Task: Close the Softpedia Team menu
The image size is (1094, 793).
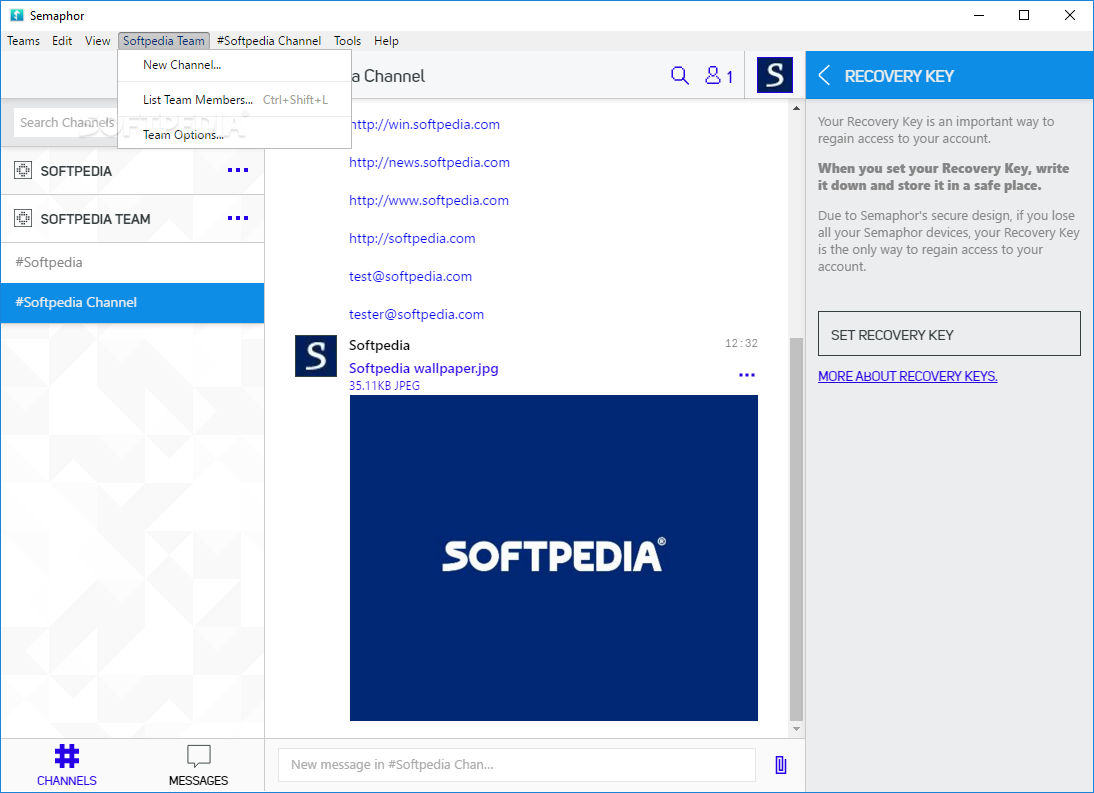Action: click(164, 40)
